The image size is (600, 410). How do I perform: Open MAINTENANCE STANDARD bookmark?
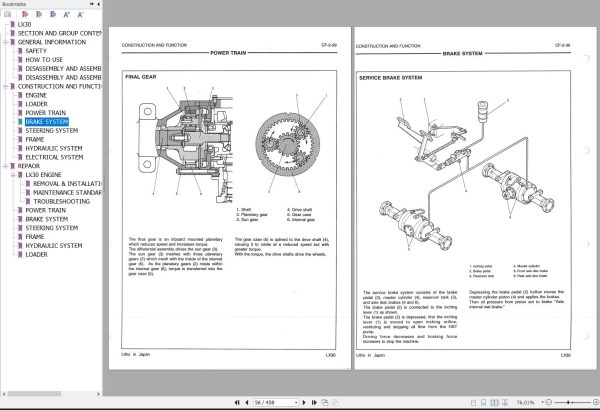pos(67,193)
